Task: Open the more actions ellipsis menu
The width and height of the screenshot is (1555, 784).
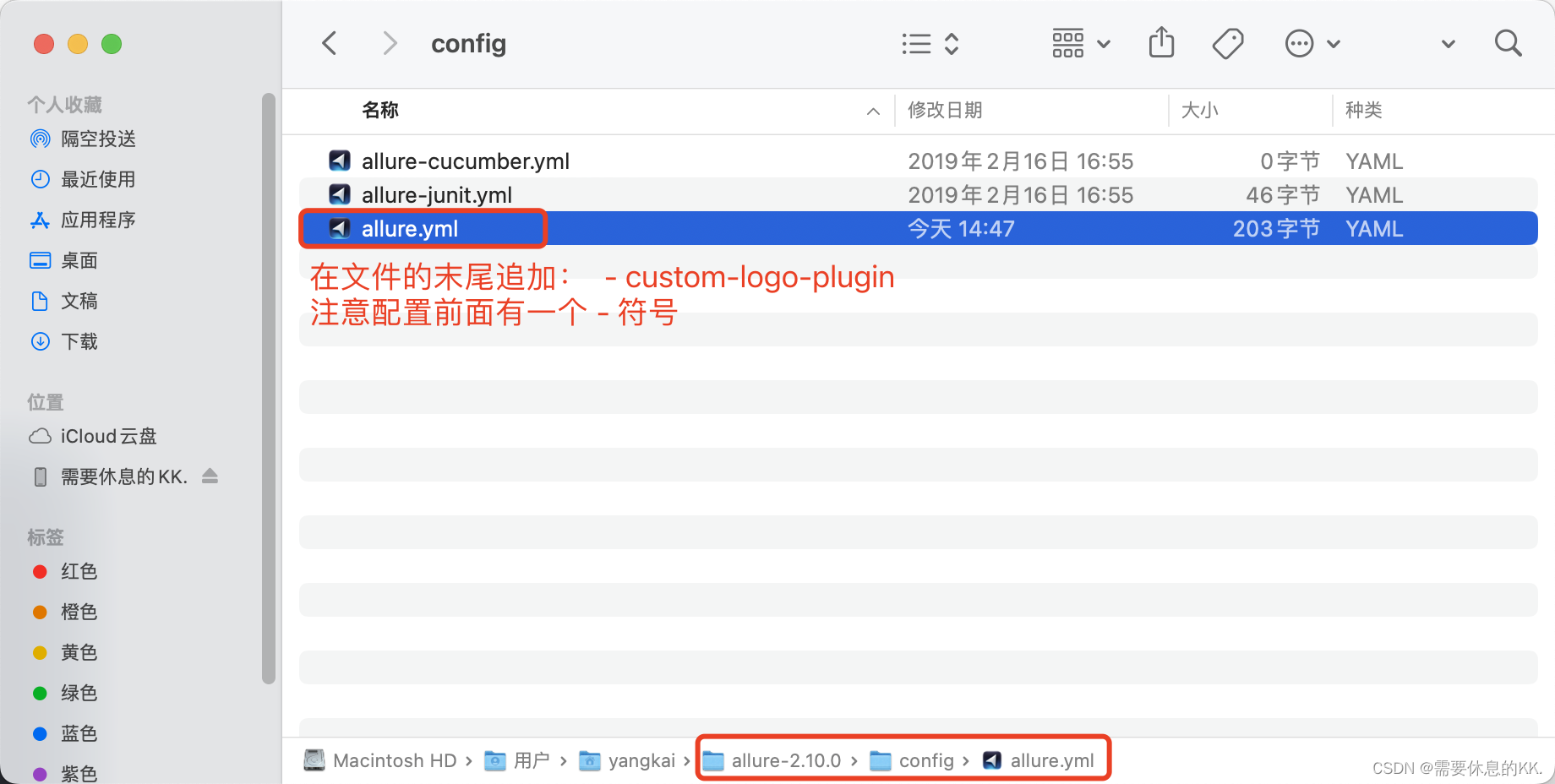Action: 1312,44
